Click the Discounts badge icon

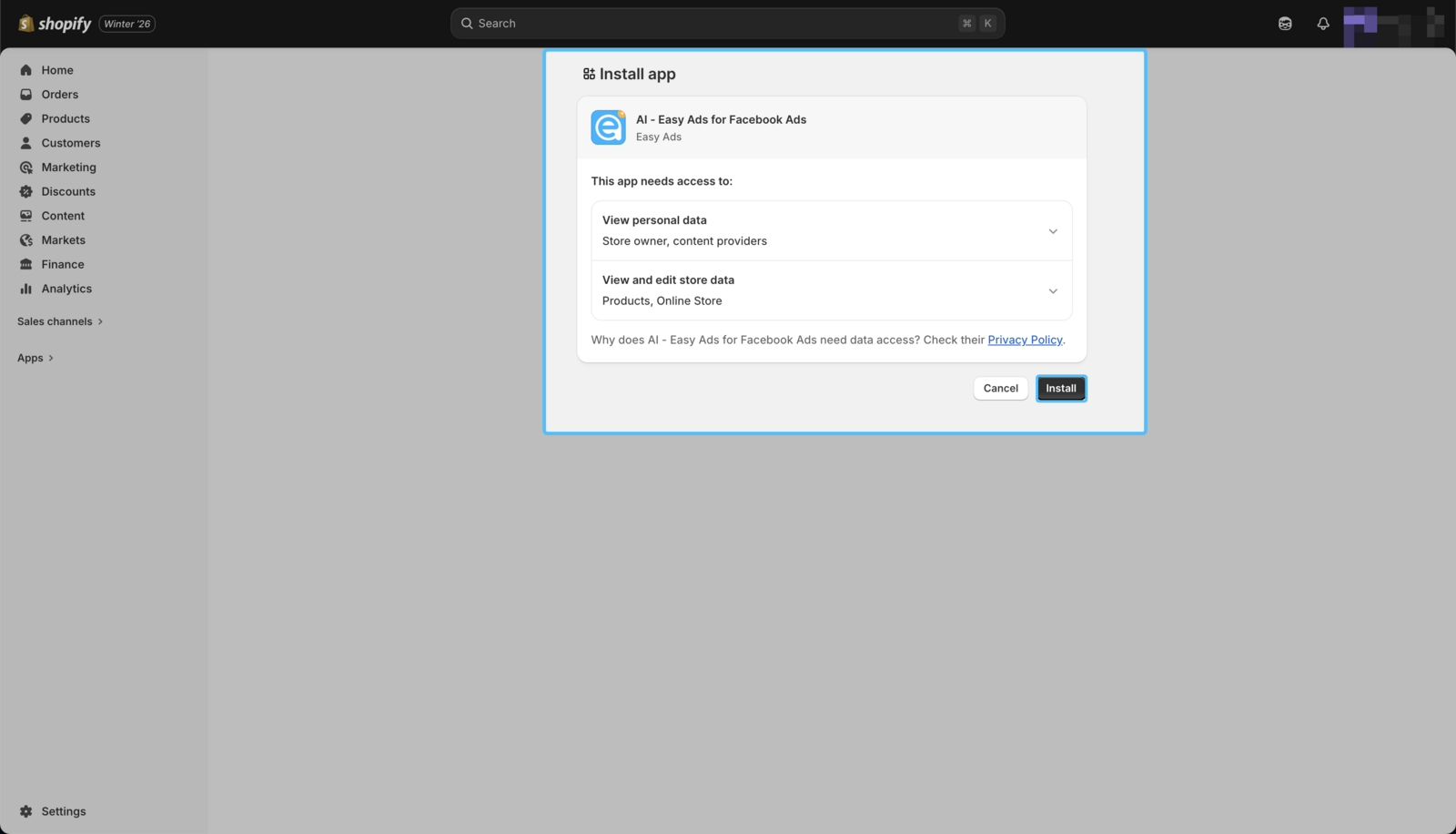click(25, 192)
